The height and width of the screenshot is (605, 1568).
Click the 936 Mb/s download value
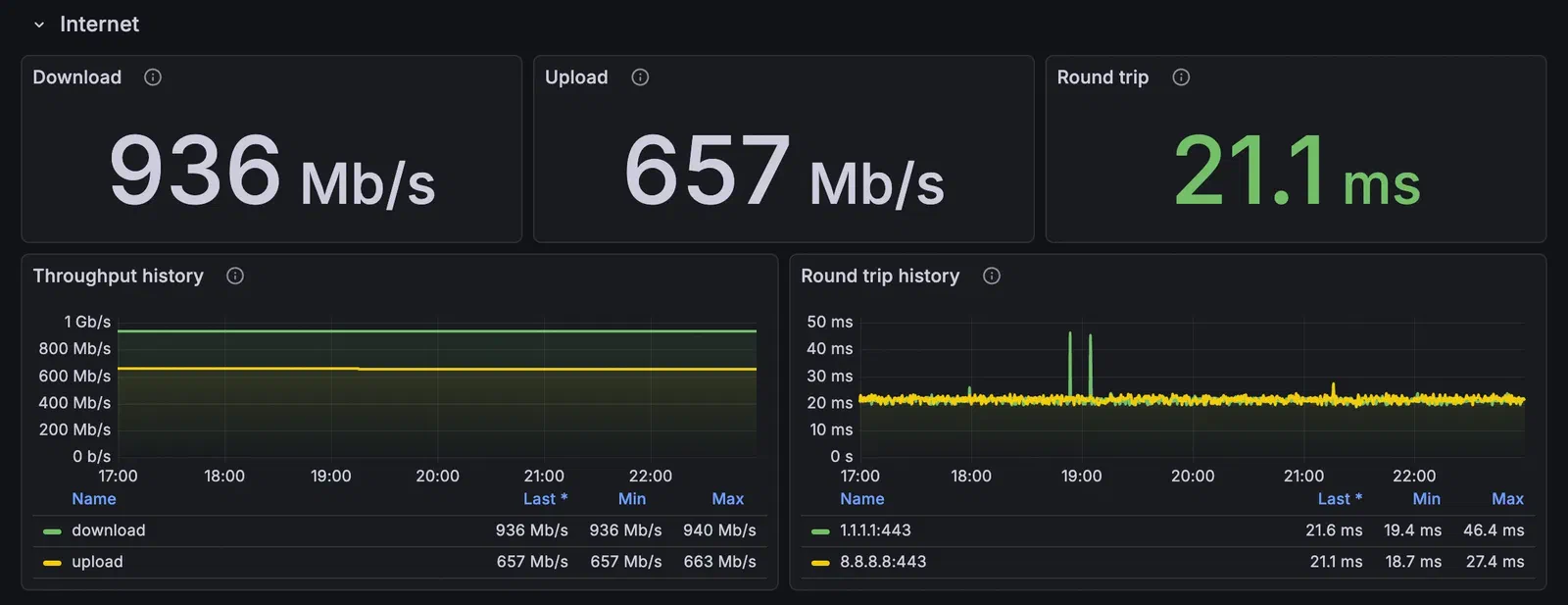pyautogui.click(x=271, y=171)
